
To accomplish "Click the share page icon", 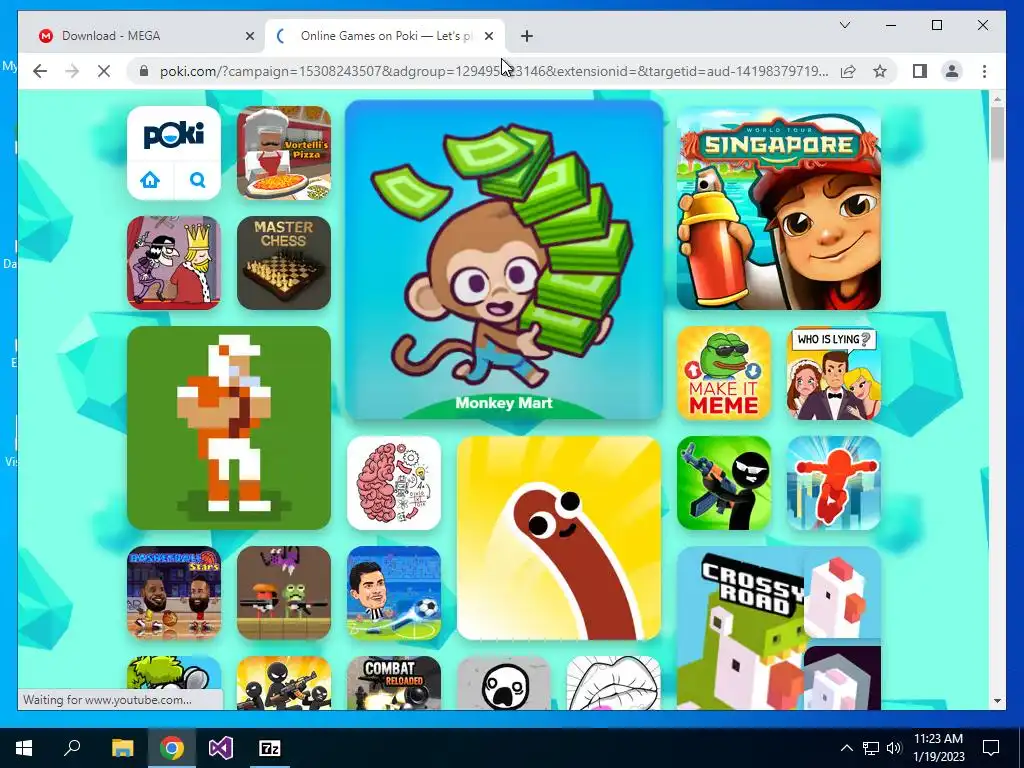I will pos(848,71).
